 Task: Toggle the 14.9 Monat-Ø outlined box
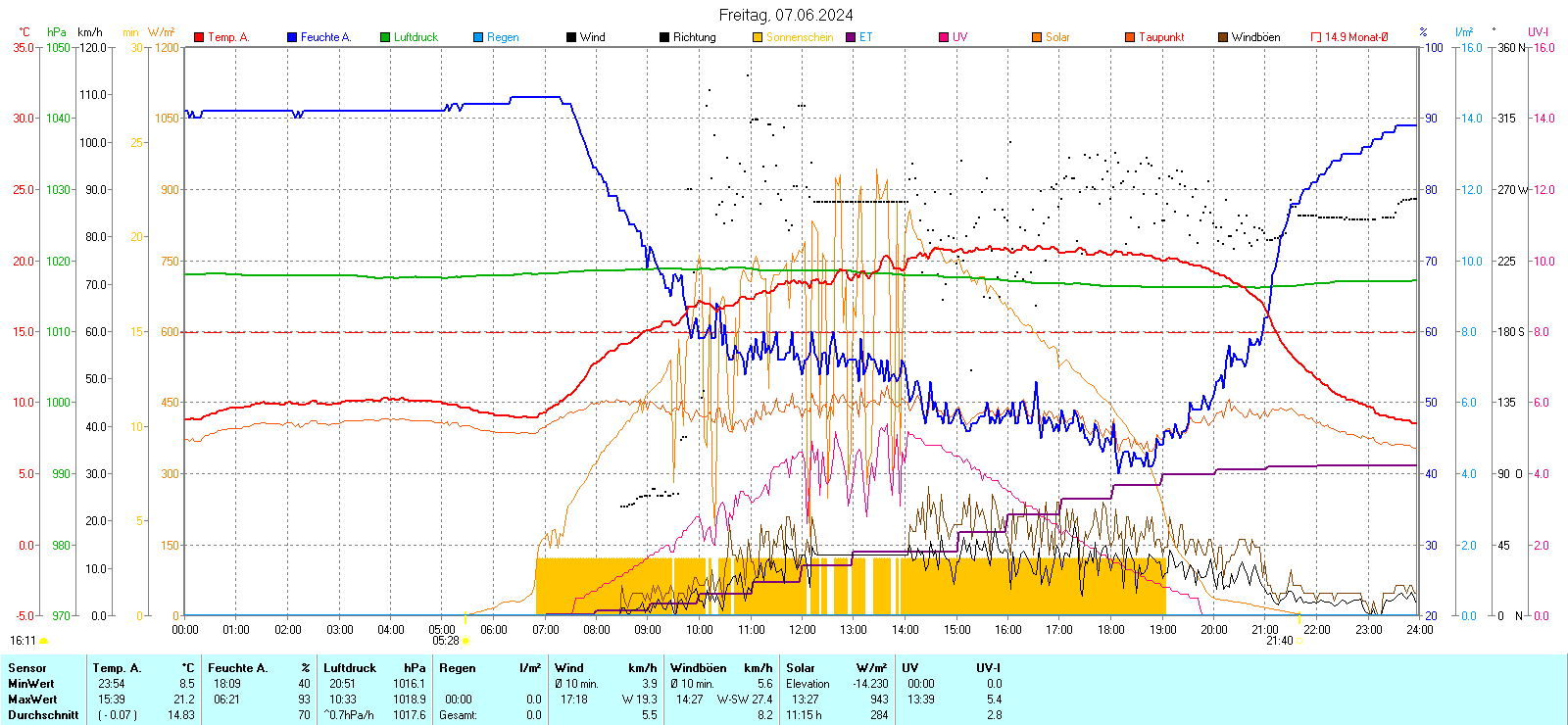tap(1316, 37)
